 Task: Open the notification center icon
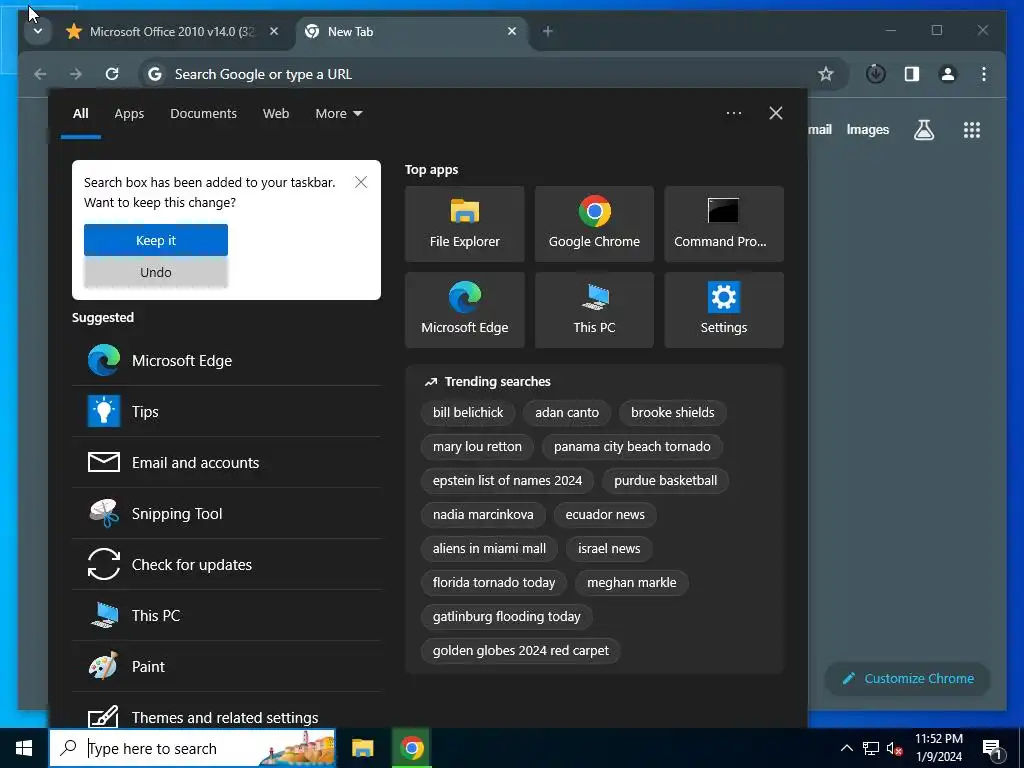pos(993,749)
